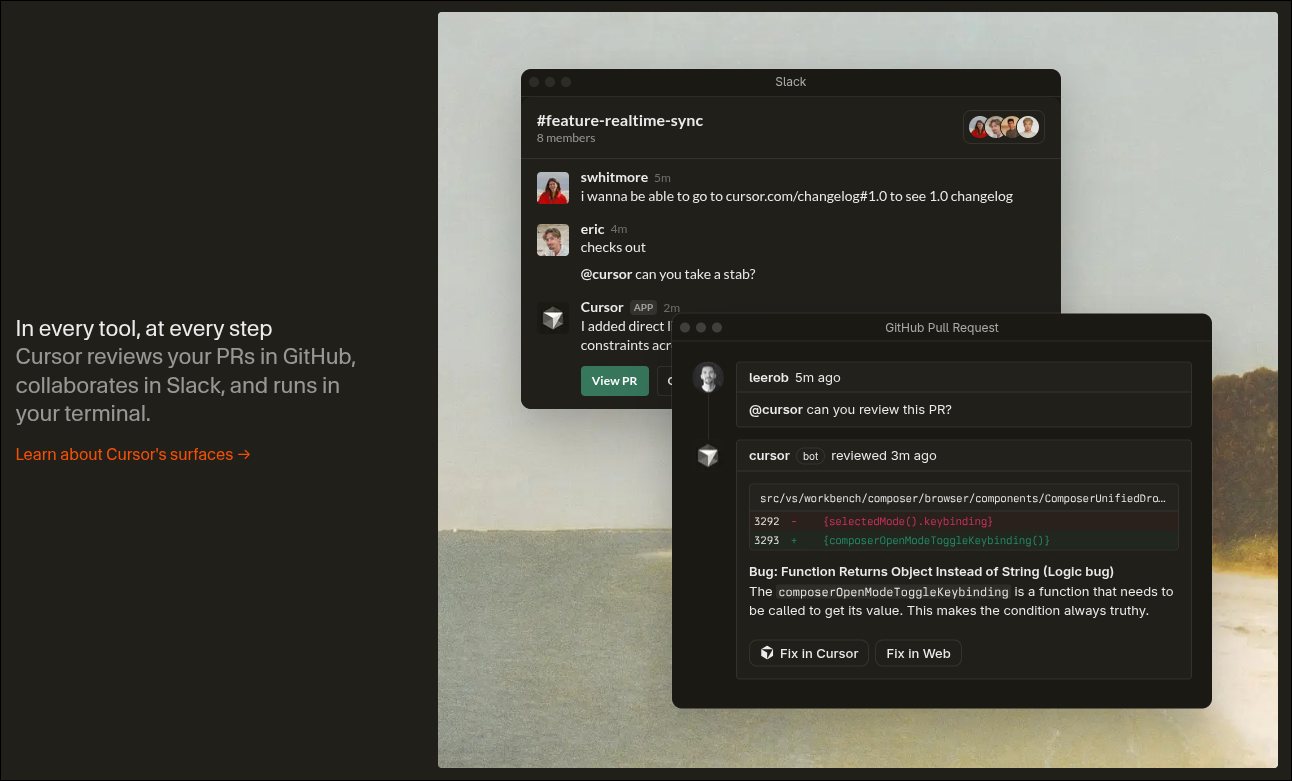
Task: Click the 8 members count in Slack
Action: coord(565,138)
